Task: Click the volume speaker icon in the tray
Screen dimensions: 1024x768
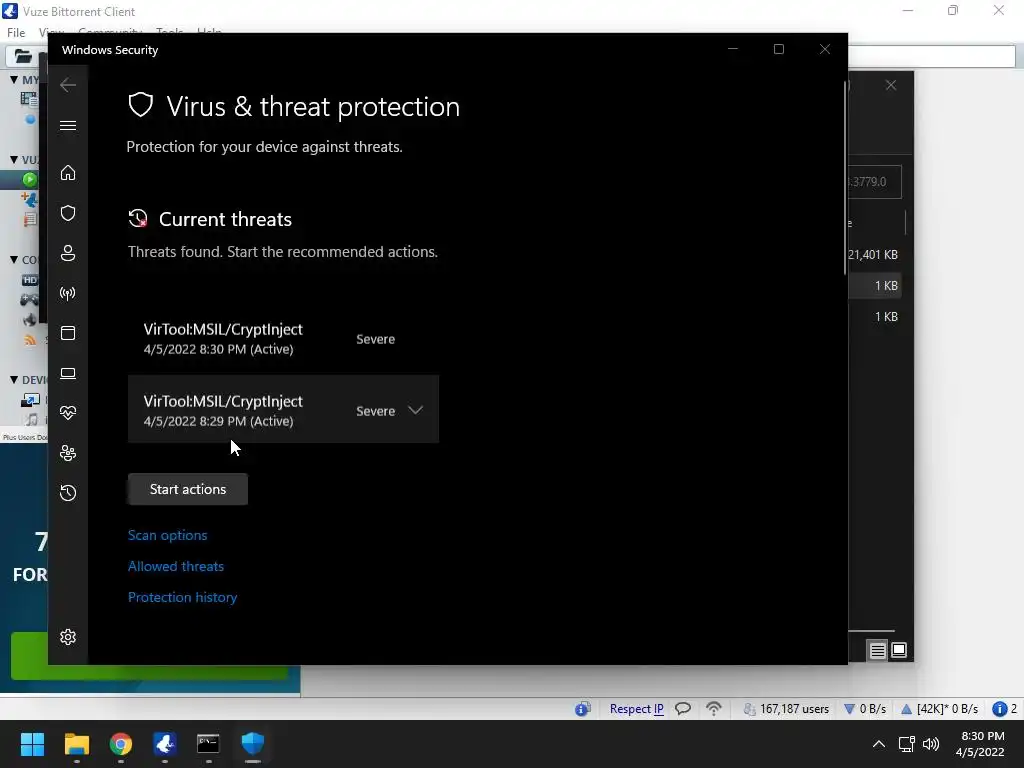Action: 931,744
